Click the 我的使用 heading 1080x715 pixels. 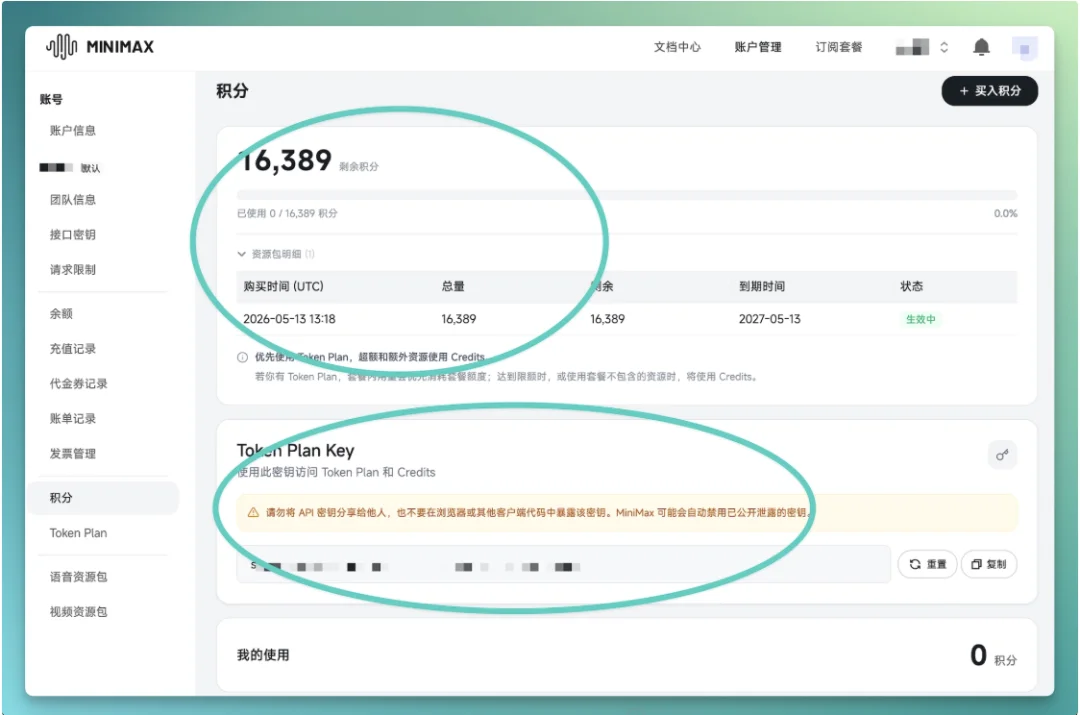[x=263, y=655]
